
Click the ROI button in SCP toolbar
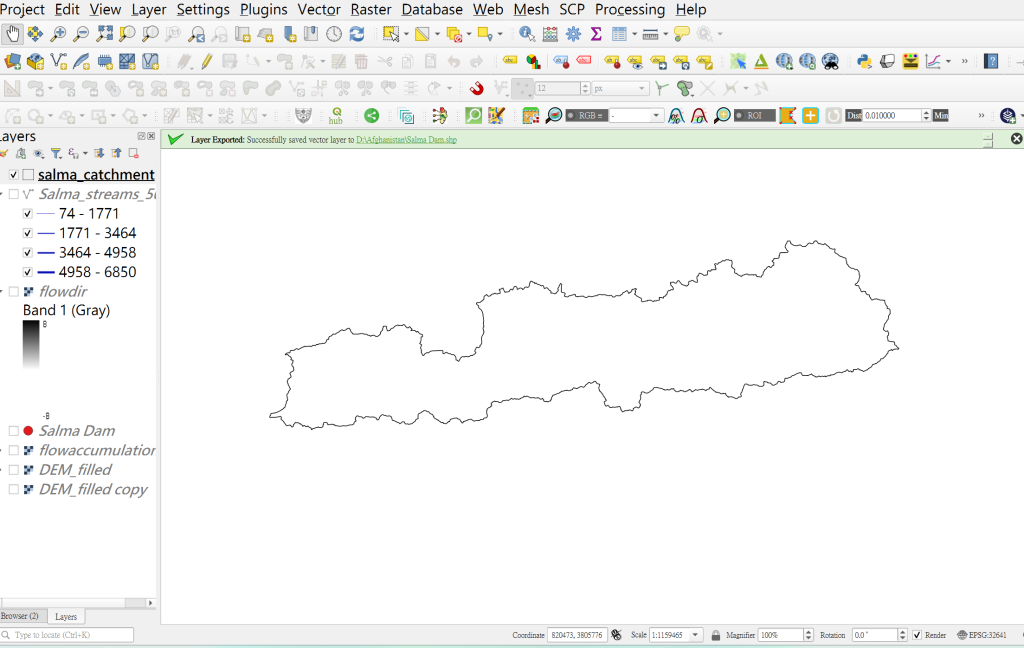coord(754,116)
